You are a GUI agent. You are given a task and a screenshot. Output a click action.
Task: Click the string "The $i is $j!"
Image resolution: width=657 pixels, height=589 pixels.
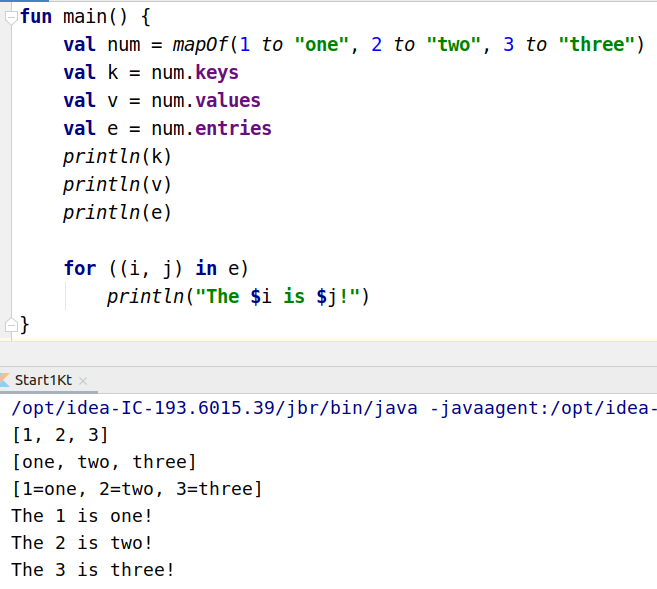point(277,297)
